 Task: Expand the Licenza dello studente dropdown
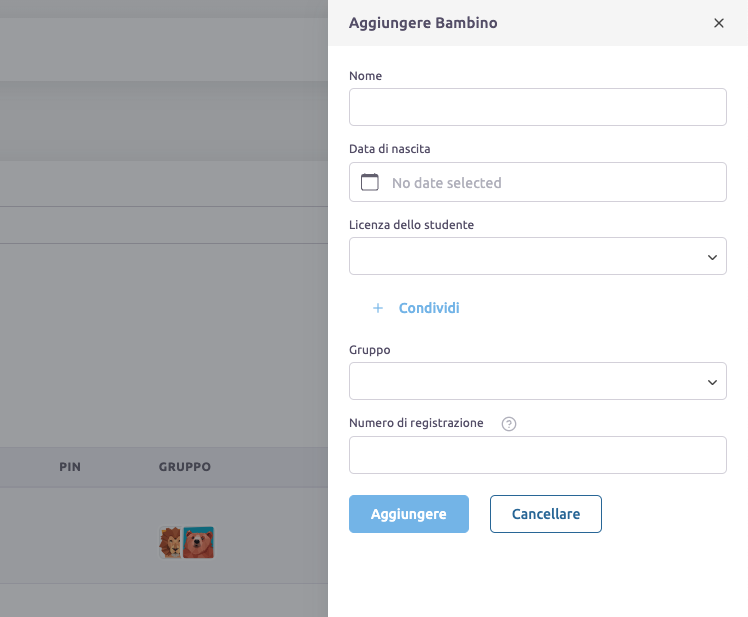537,256
